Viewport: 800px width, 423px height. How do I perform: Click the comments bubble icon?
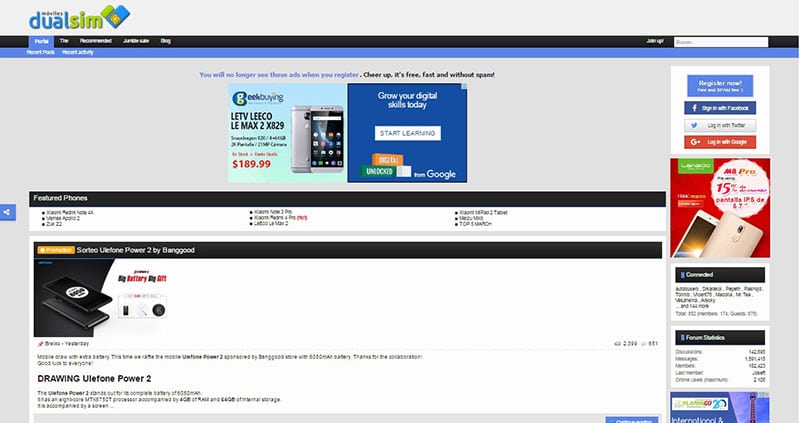(643, 344)
